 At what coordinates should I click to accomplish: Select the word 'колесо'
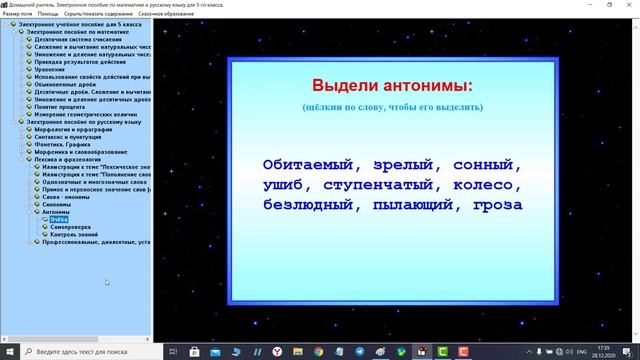[x=483, y=185]
